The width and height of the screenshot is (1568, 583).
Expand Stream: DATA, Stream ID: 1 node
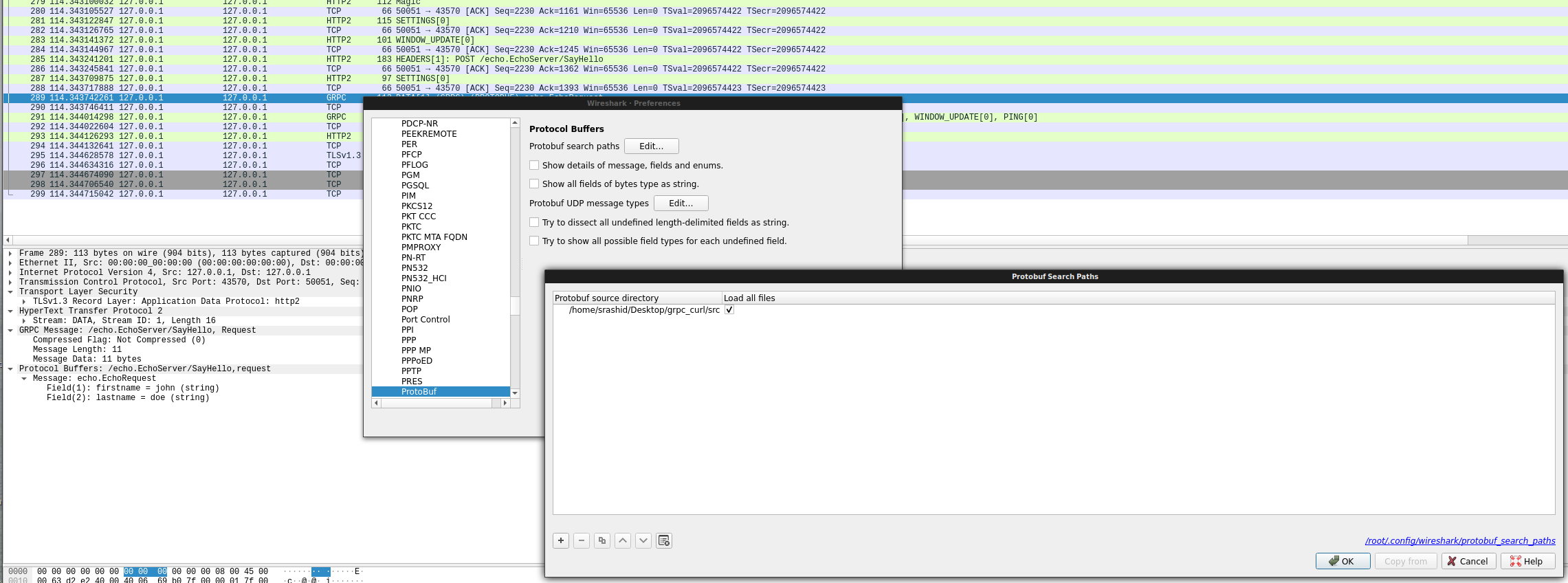coord(24,321)
